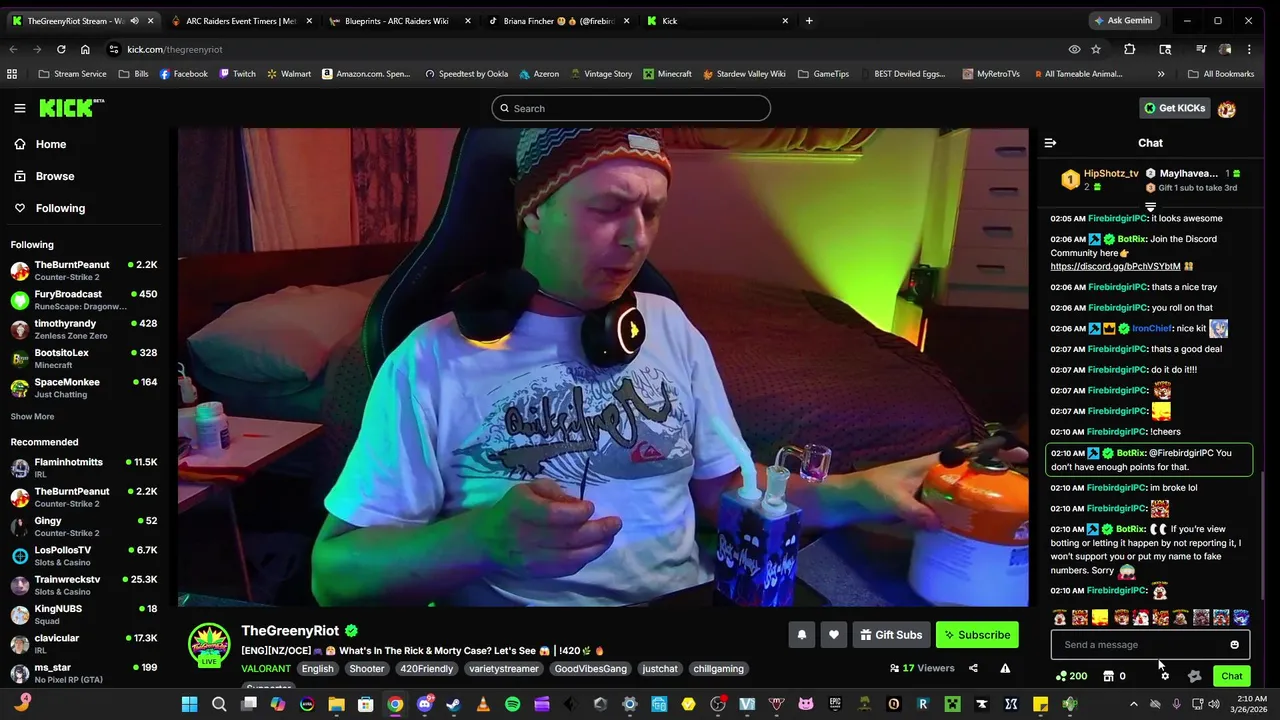Open timothyrandy channel
1280x720 pixels.
click(x=84, y=329)
